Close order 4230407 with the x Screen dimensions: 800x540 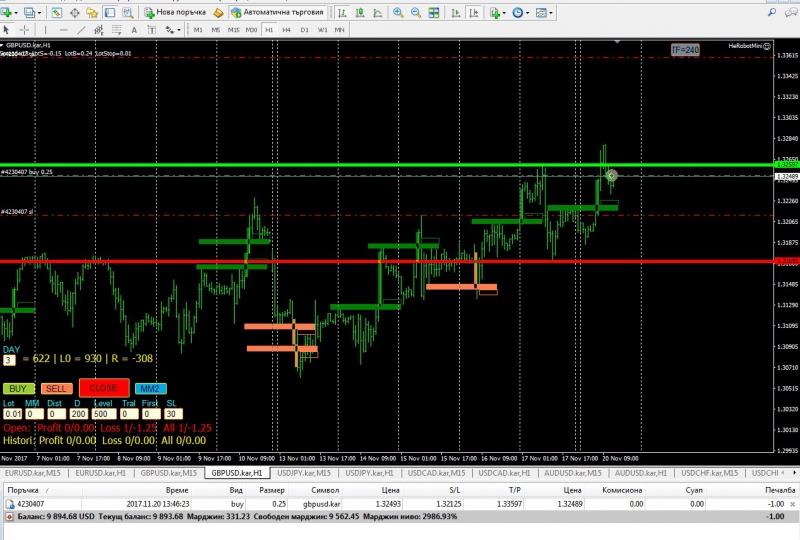pyautogui.click(x=792, y=504)
